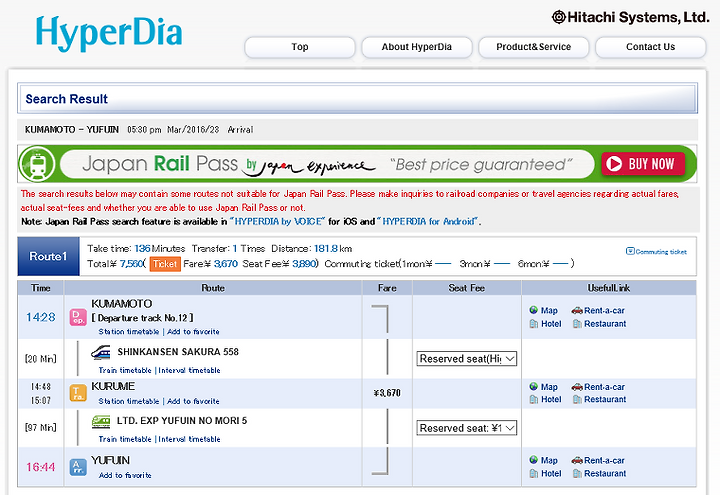Click the HyperDia logo
This screenshot has width=720, height=495.
[109, 33]
